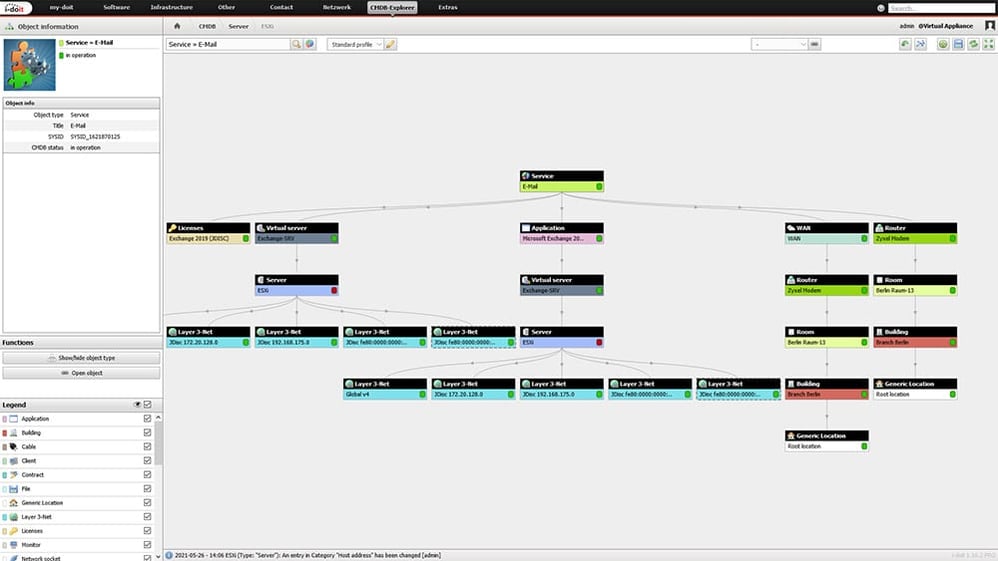Uncheck the Licenses legend checkbox

tap(148, 530)
